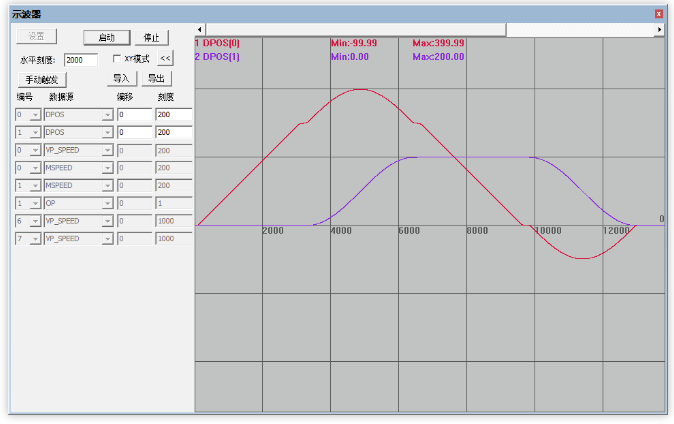Open the first row channel number dropdown

click(35, 115)
